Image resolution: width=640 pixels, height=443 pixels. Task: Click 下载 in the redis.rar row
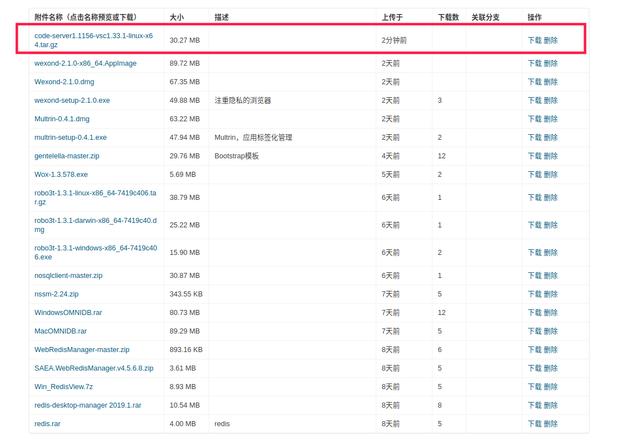(x=535, y=424)
